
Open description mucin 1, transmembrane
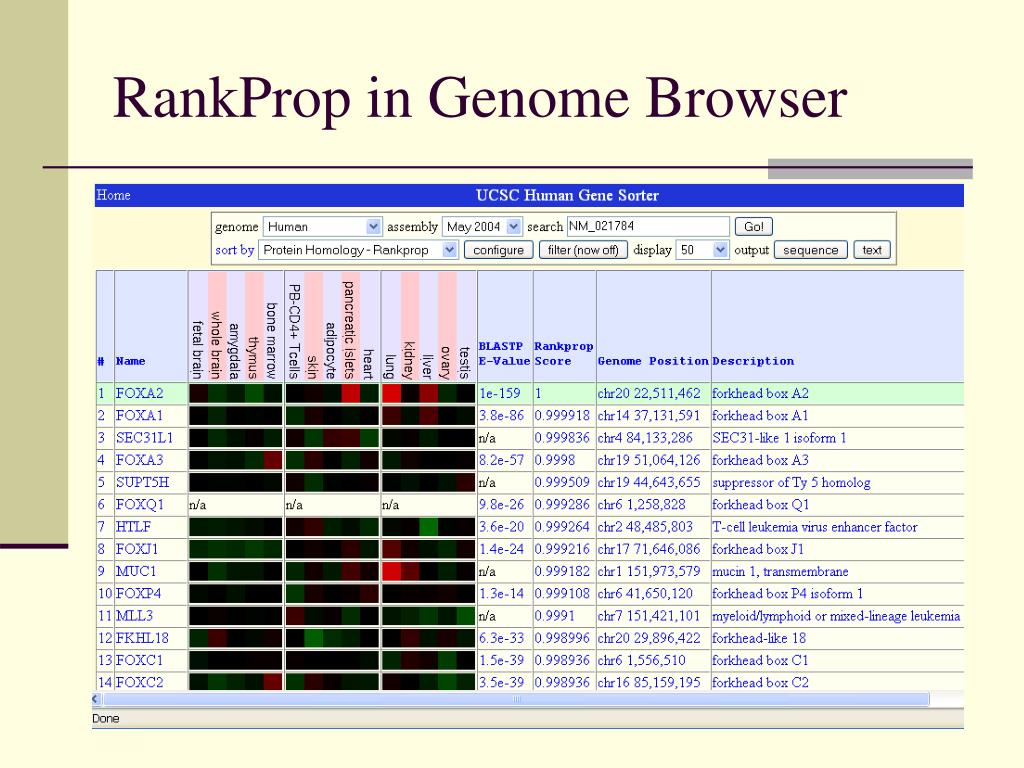(780, 571)
